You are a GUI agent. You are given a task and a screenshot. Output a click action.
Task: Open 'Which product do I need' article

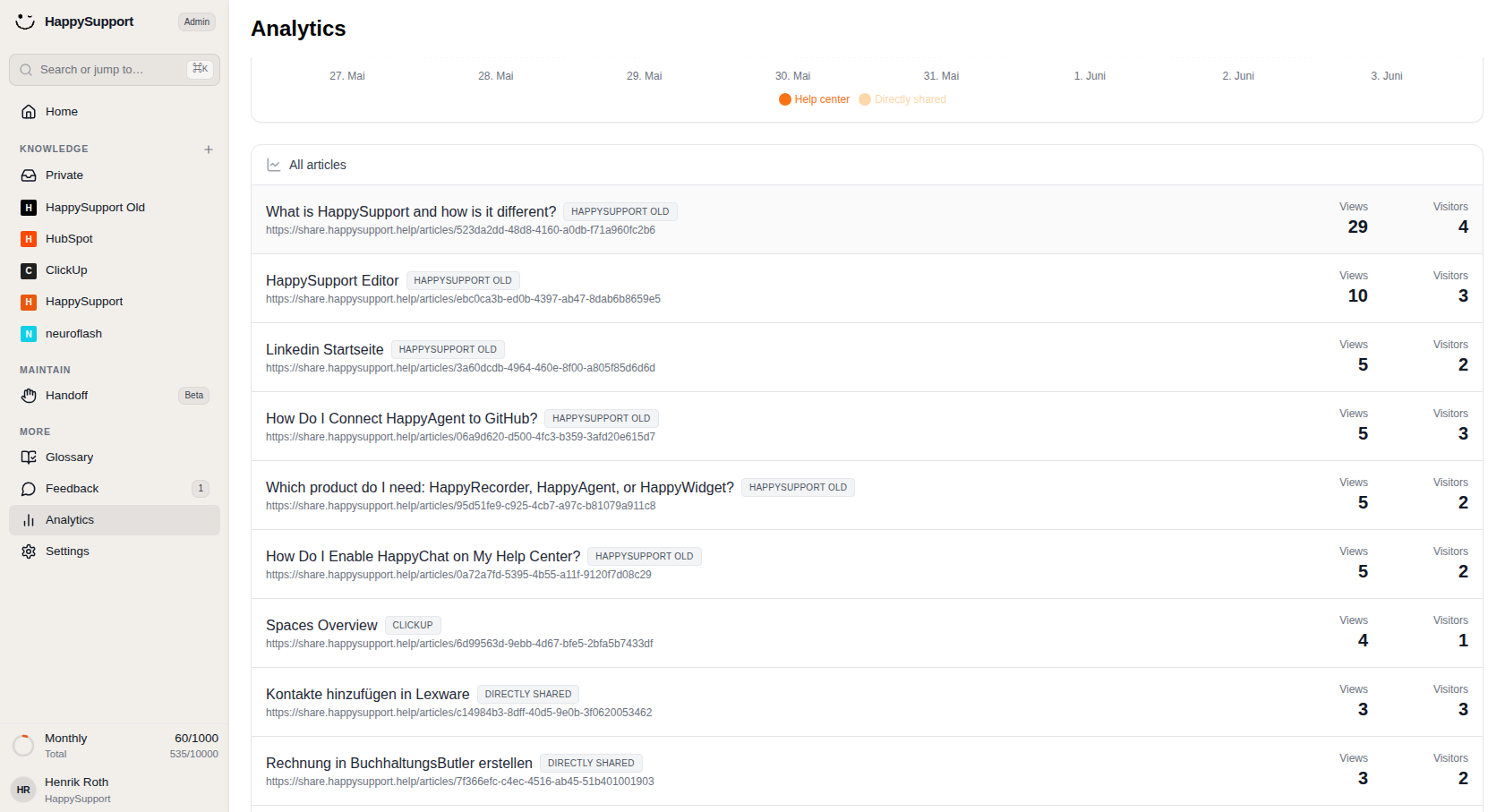pos(500,488)
